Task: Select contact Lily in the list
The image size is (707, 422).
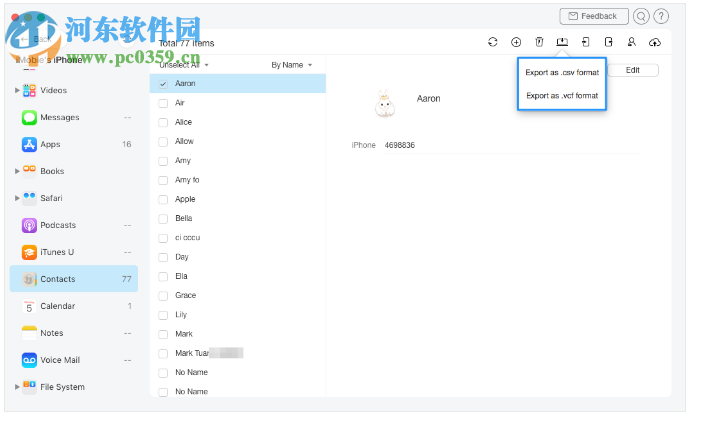Action: tap(238, 315)
